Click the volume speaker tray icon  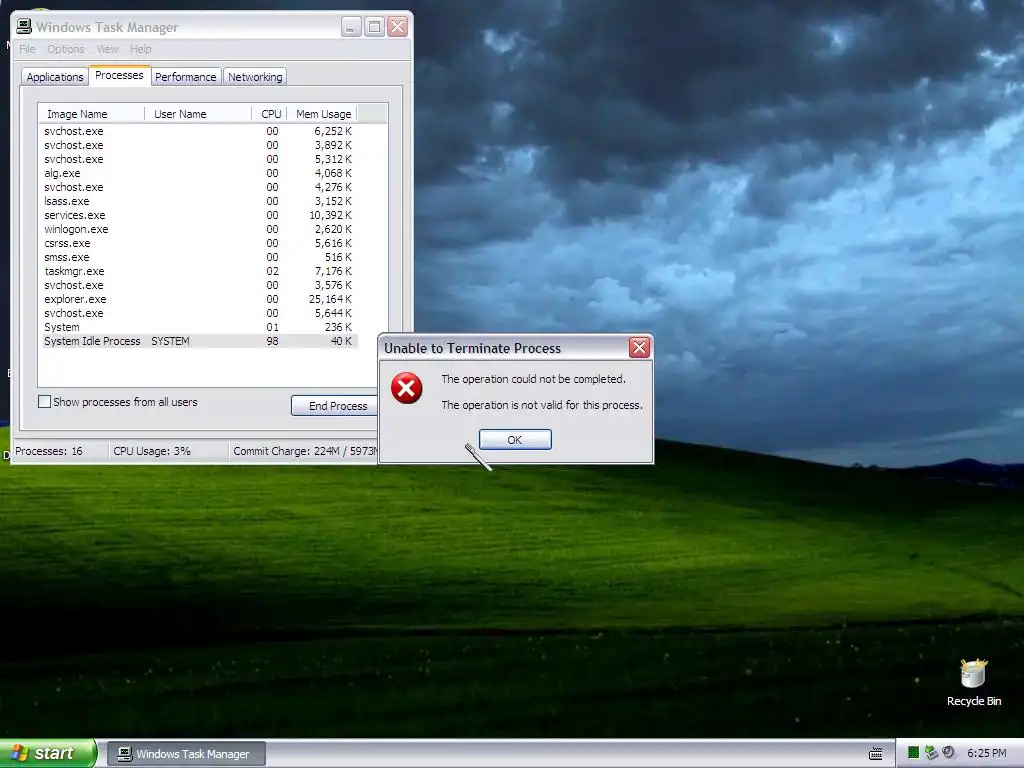coord(949,753)
